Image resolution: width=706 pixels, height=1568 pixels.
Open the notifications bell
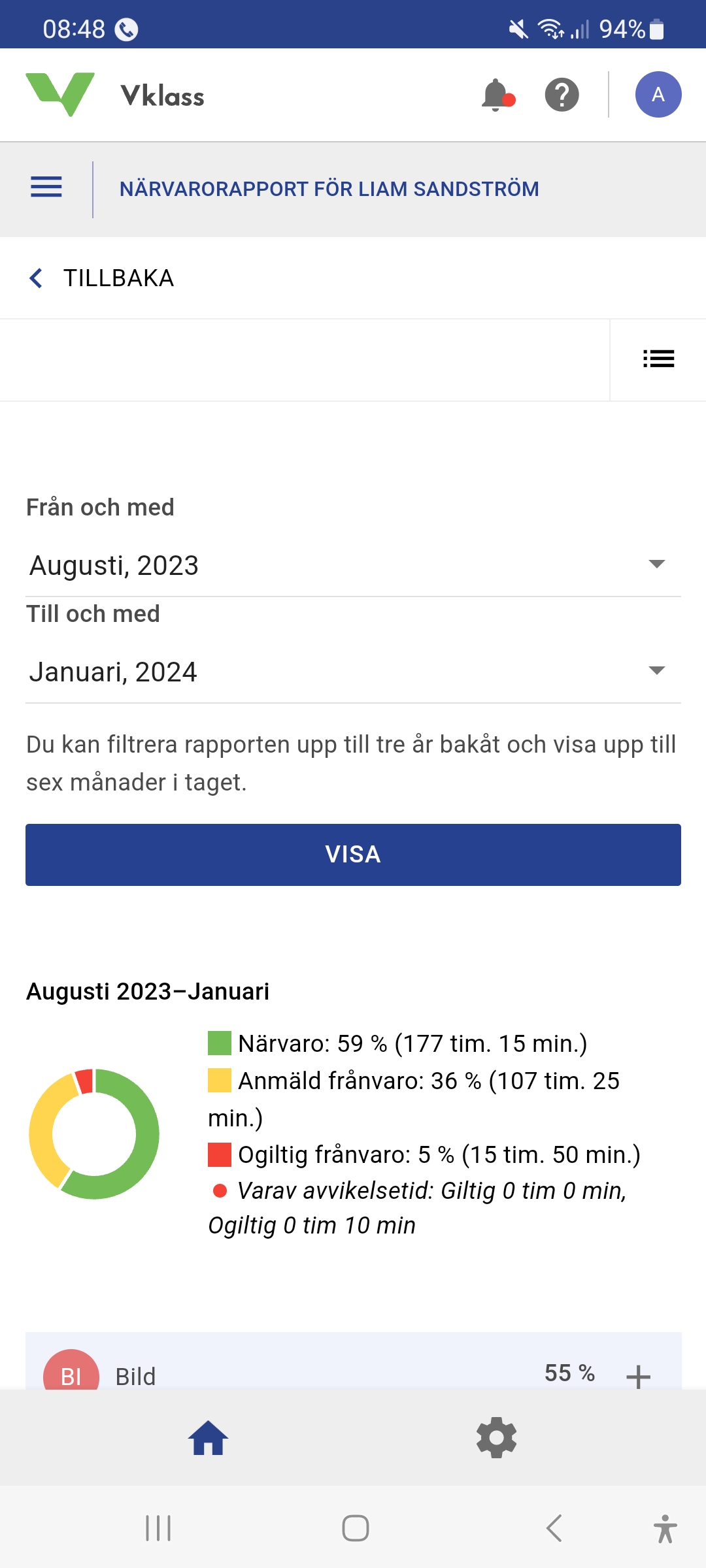pos(497,95)
